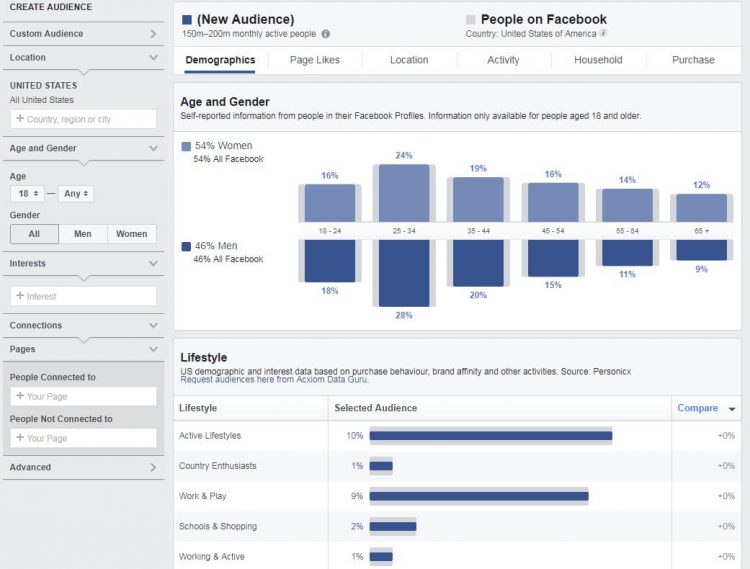This screenshot has width=750, height=569.
Task: Click the Request audiences from Acxiom Data Guru link
Action: coord(275,380)
